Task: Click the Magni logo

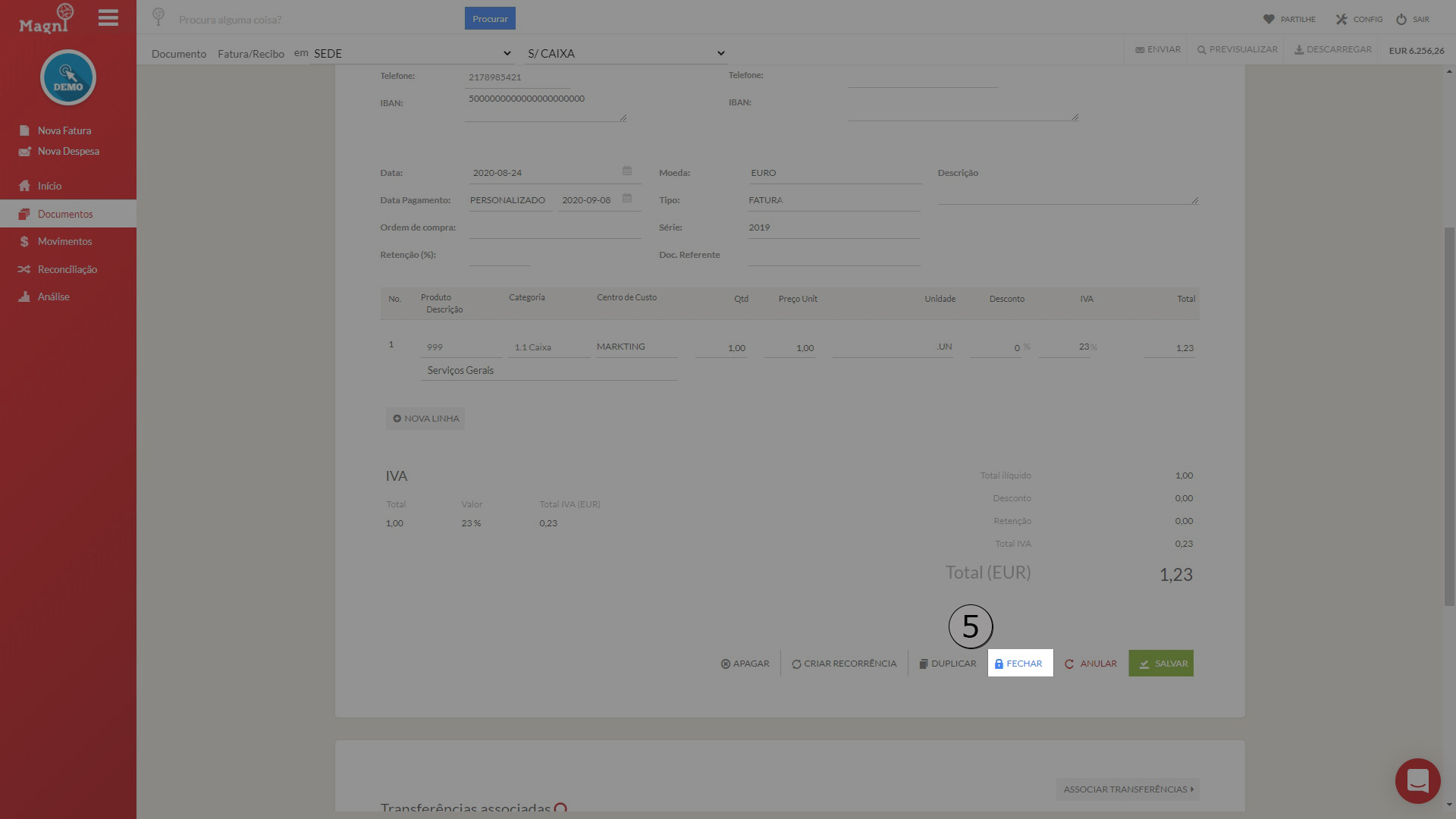Action: (46, 18)
